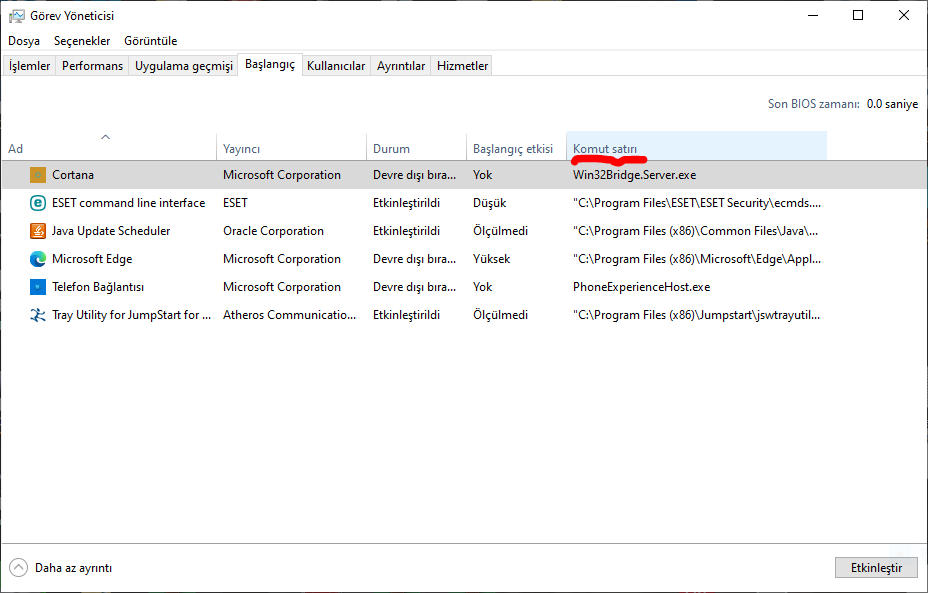Image resolution: width=928 pixels, height=593 pixels.
Task: Select the Java Update Scheduler entry
Action: click(111, 231)
